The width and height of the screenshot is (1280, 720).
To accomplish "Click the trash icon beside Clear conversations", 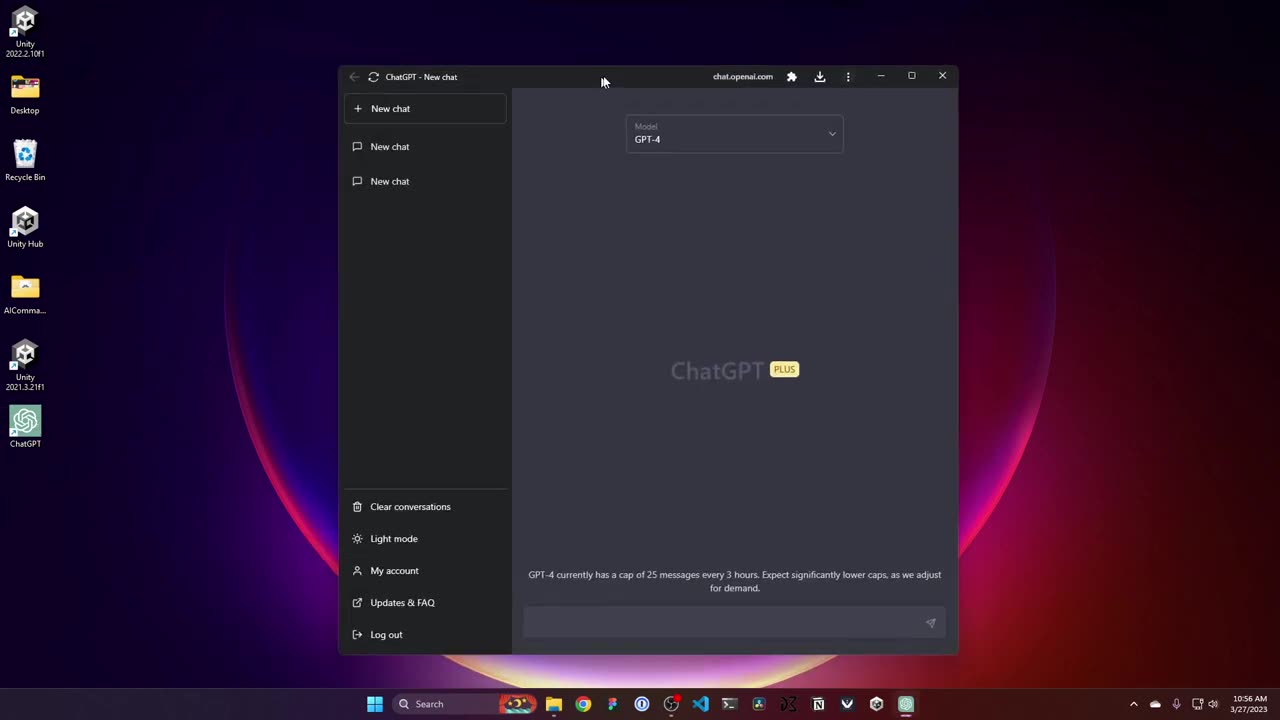I will [x=357, y=507].
